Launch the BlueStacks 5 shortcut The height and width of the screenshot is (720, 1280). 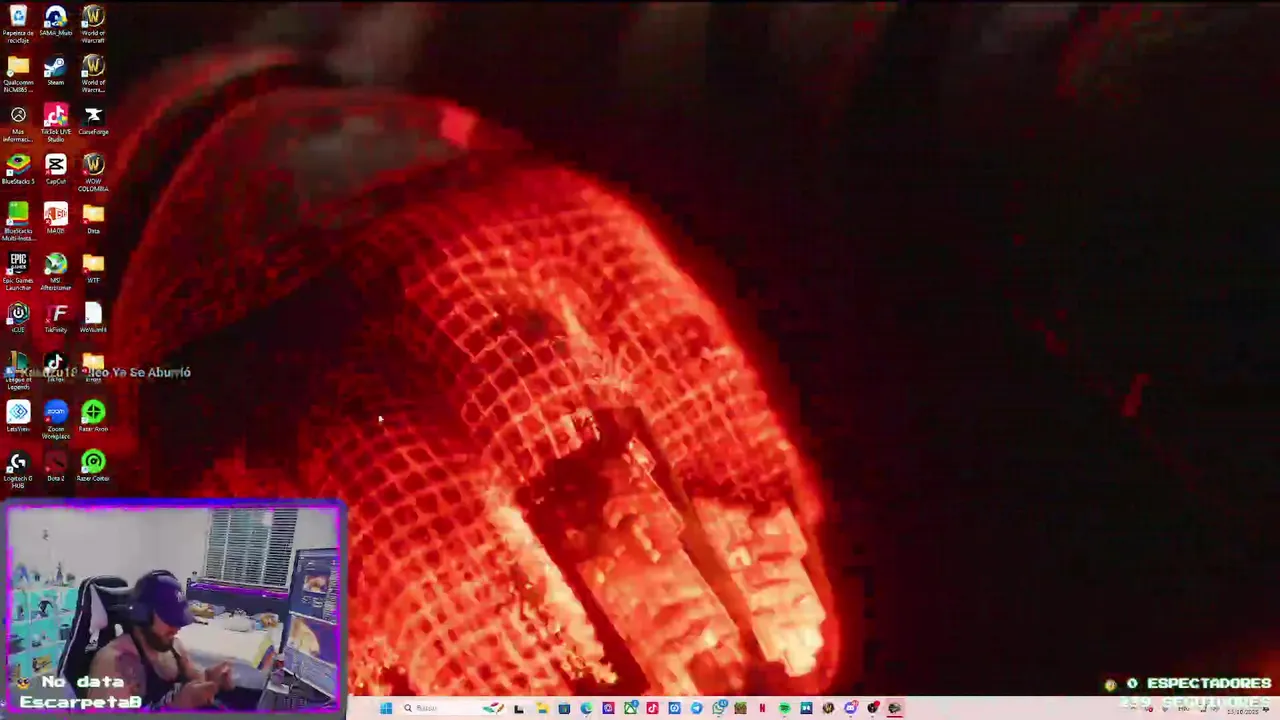pyautogui.click(x=18, y=169)
